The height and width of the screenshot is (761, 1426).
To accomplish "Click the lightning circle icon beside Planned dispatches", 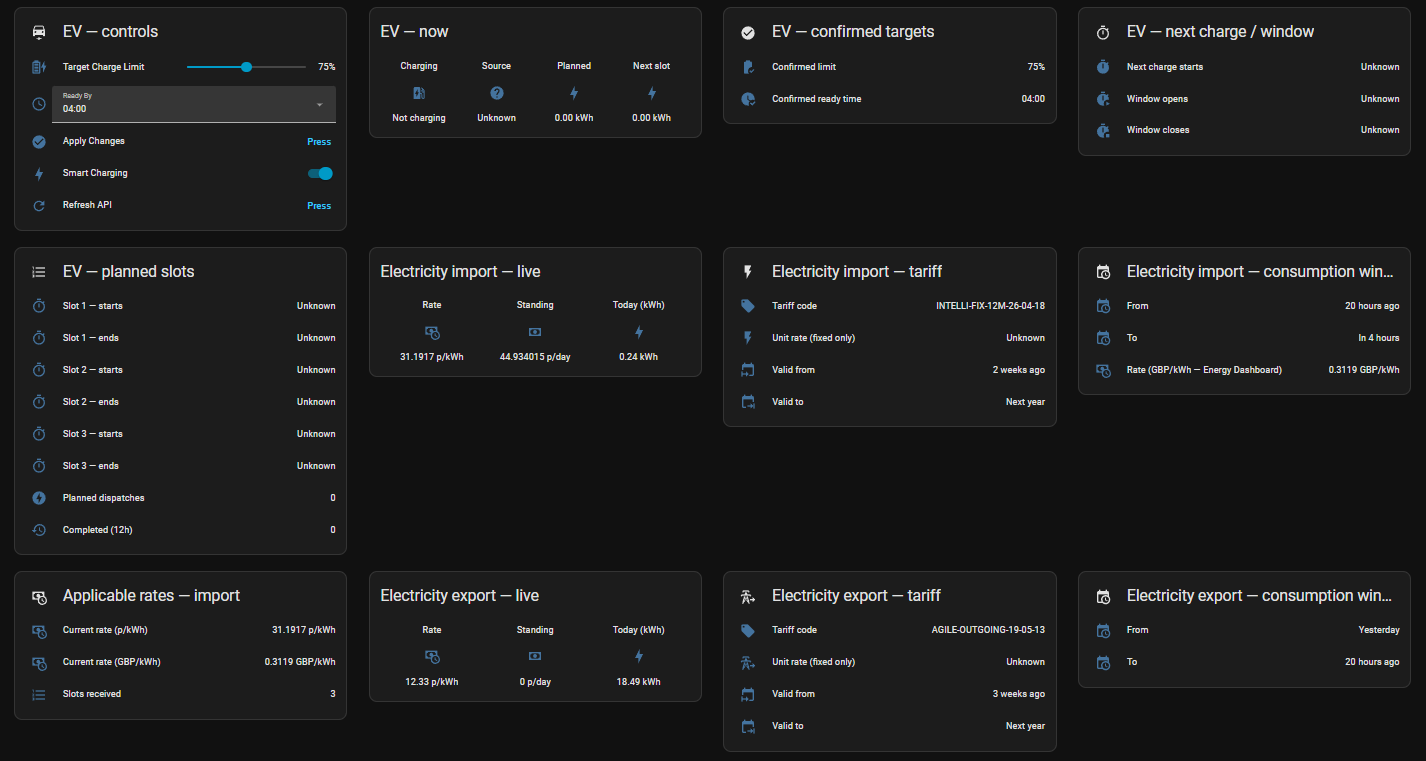I will pos(39,498).
